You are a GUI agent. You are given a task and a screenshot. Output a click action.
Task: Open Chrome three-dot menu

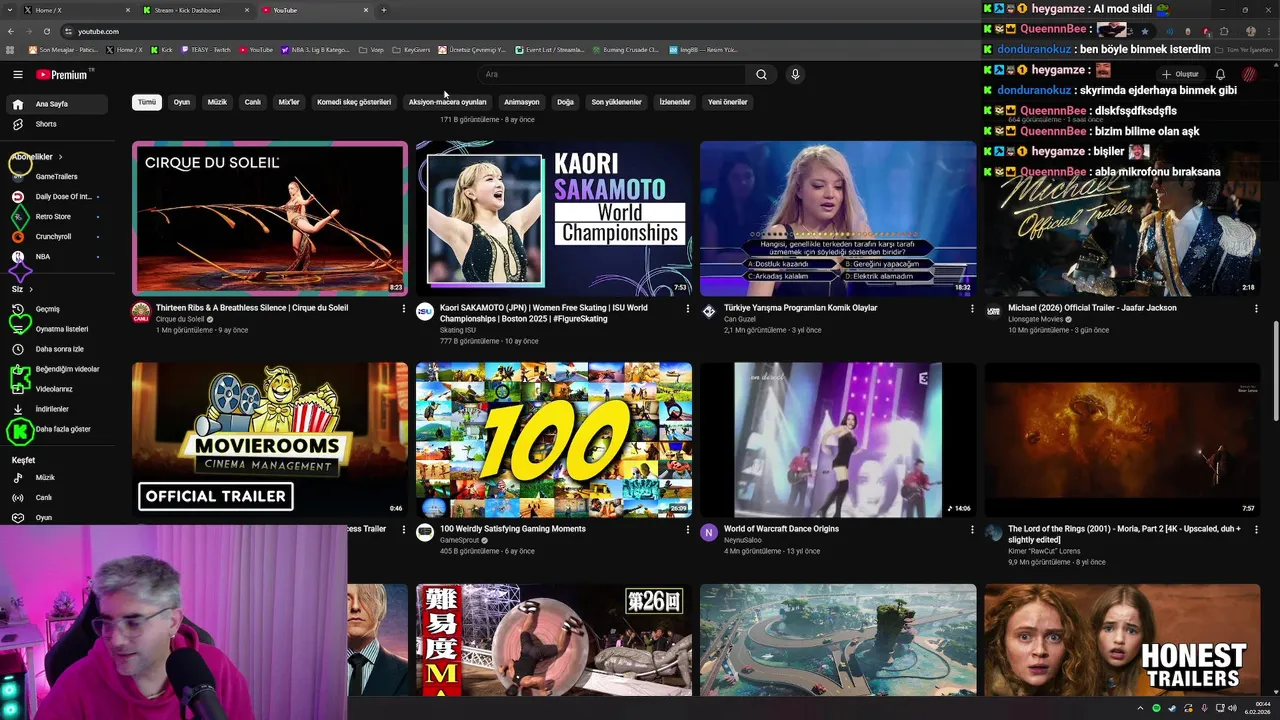[x=1269, y=31]
